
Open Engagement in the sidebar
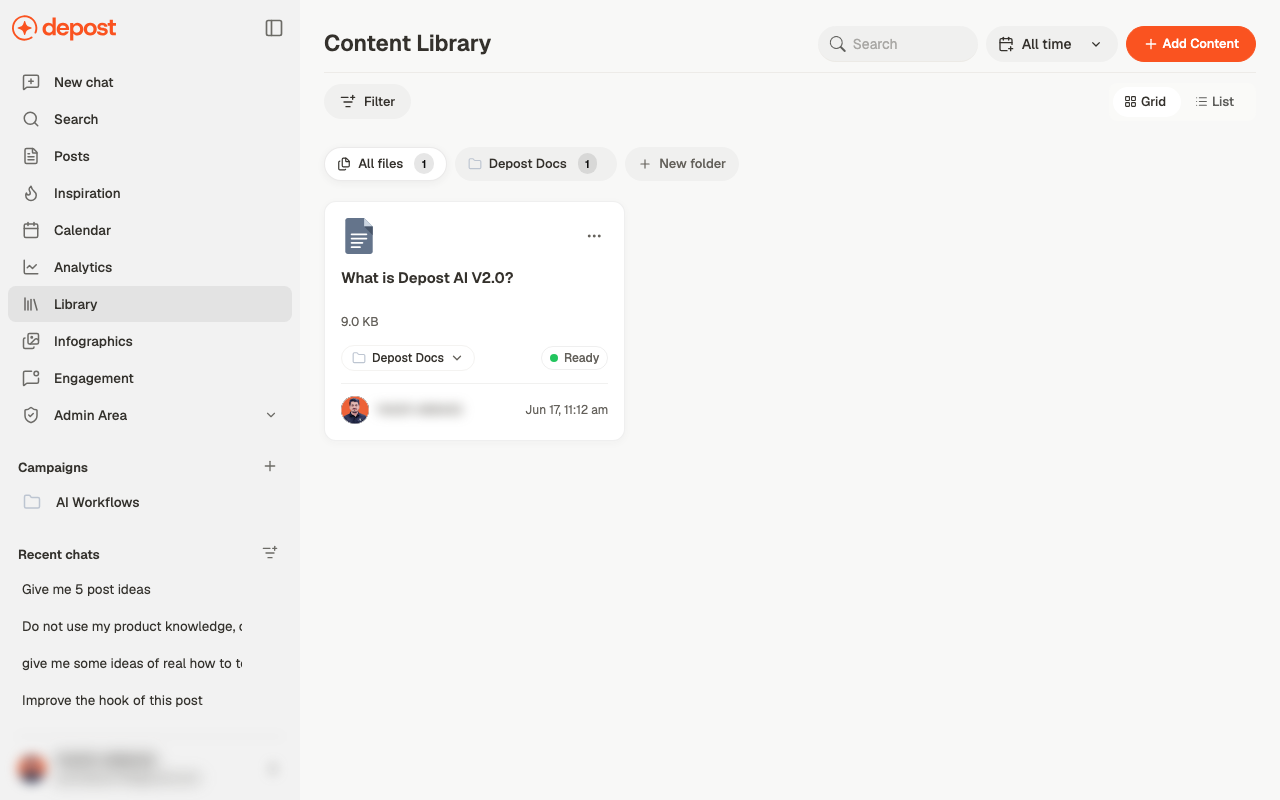pos(150,378)
